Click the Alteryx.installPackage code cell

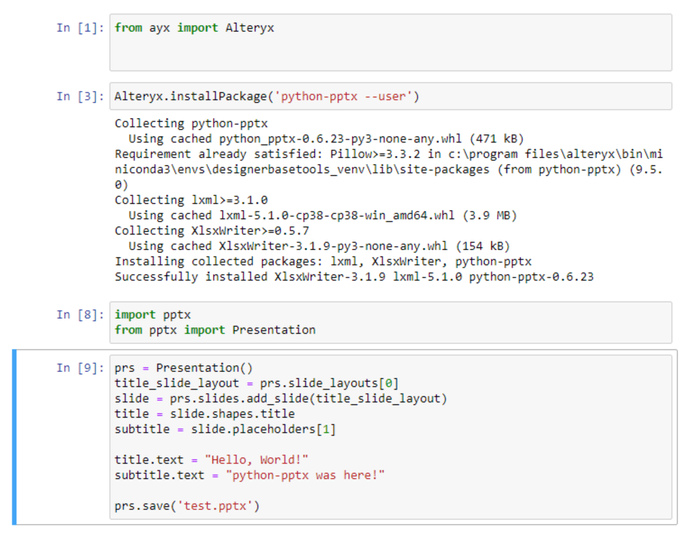[391, 96]
